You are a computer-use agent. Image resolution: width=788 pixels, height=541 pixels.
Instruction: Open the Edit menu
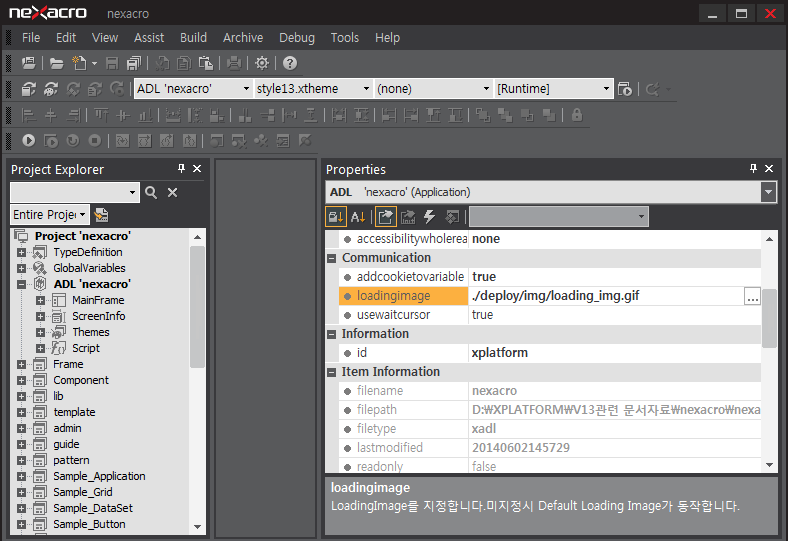click(x=66, y=38)
